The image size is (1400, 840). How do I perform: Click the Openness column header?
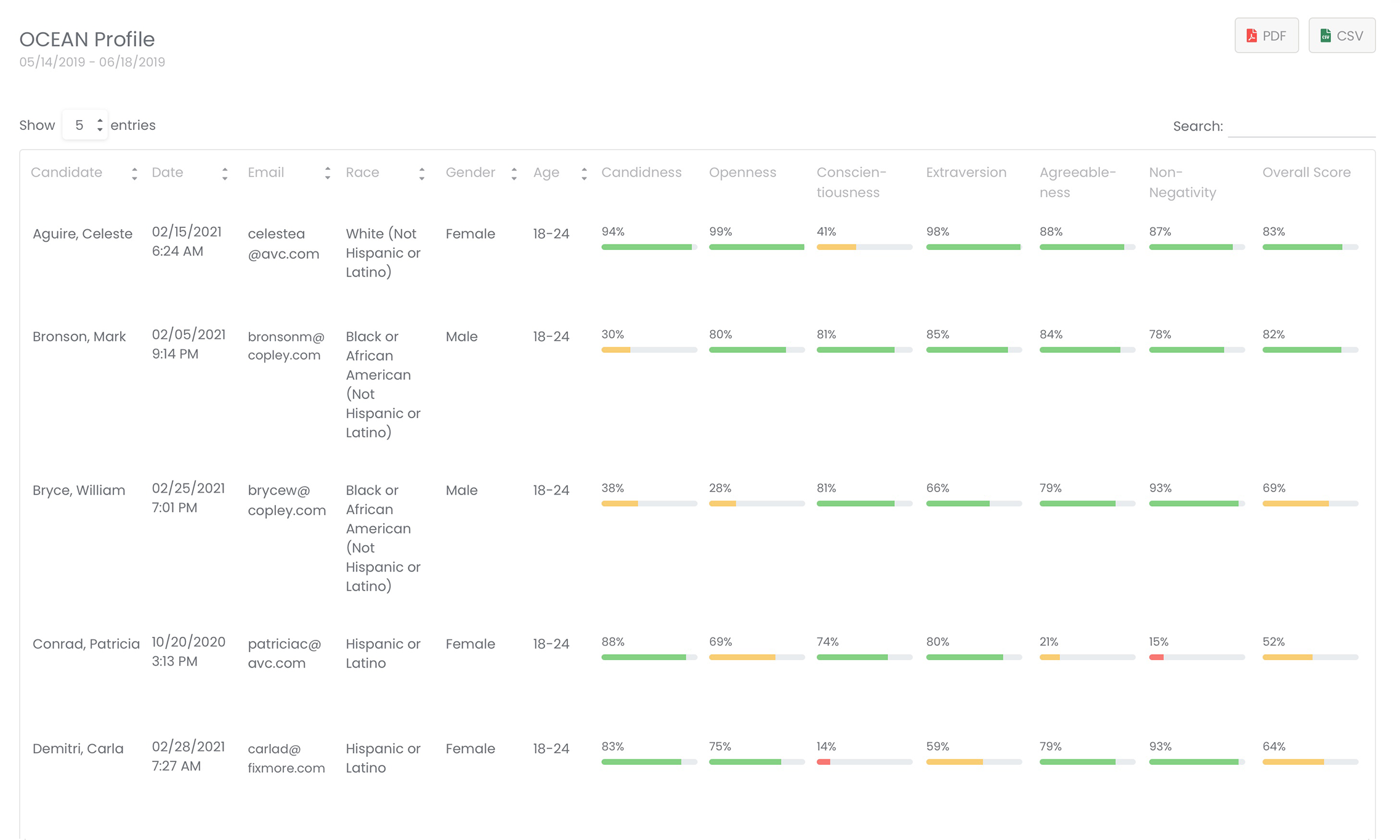pyautogui.click(x=742, y=172)
